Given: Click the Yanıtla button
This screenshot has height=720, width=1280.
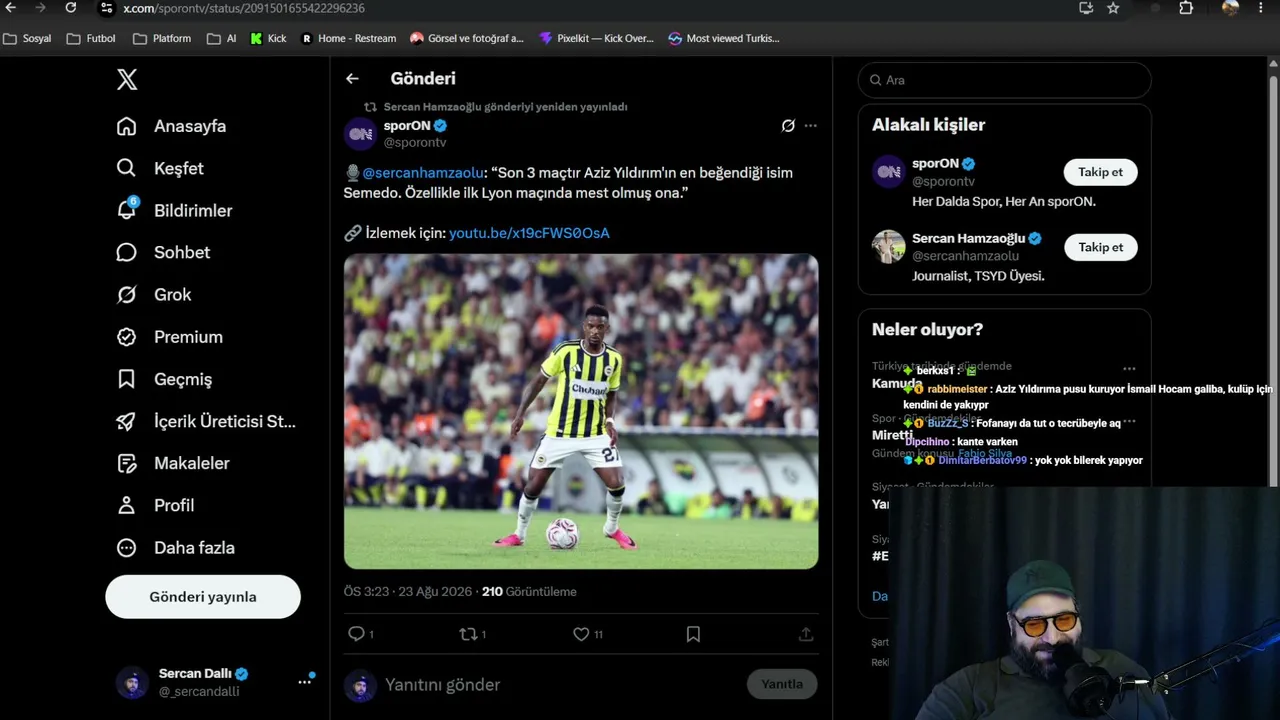Looking at the screenshot, I should click(x=782, y=684).
